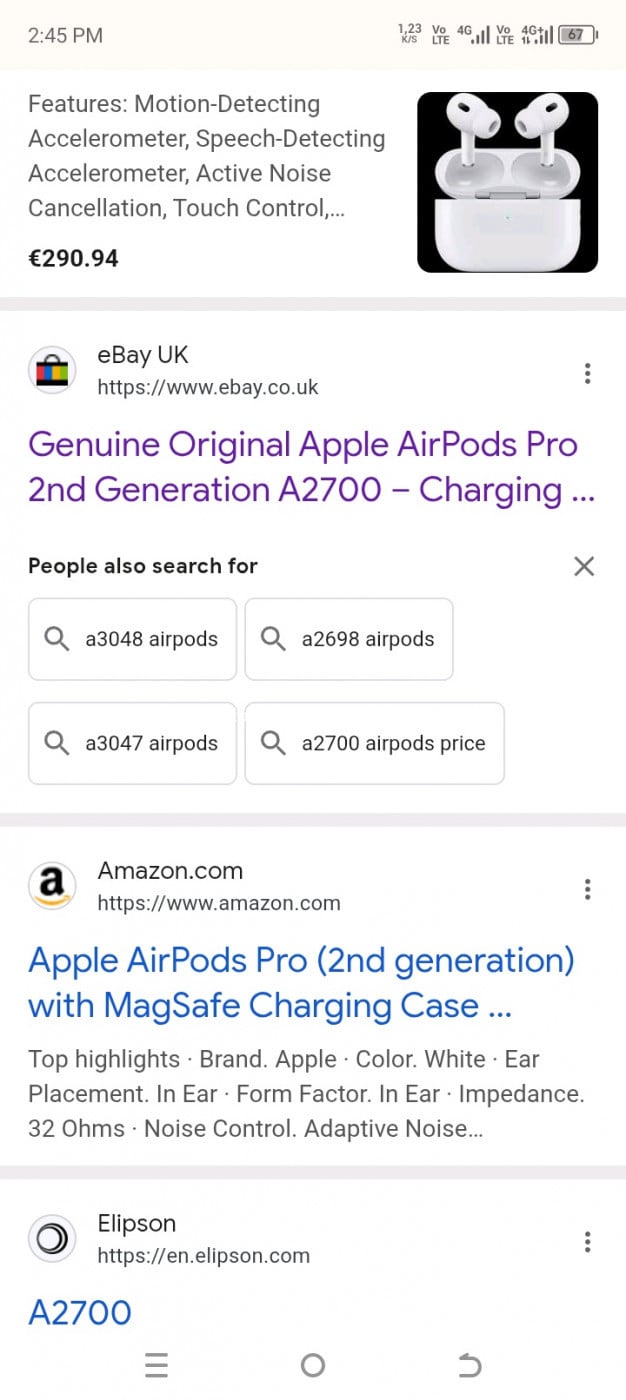Image resolution: width=626 pixels, height=1400 pixels.
Task: Open Genuine Original Apple AirPods Pro link
Action: click(x=303, y=467)
